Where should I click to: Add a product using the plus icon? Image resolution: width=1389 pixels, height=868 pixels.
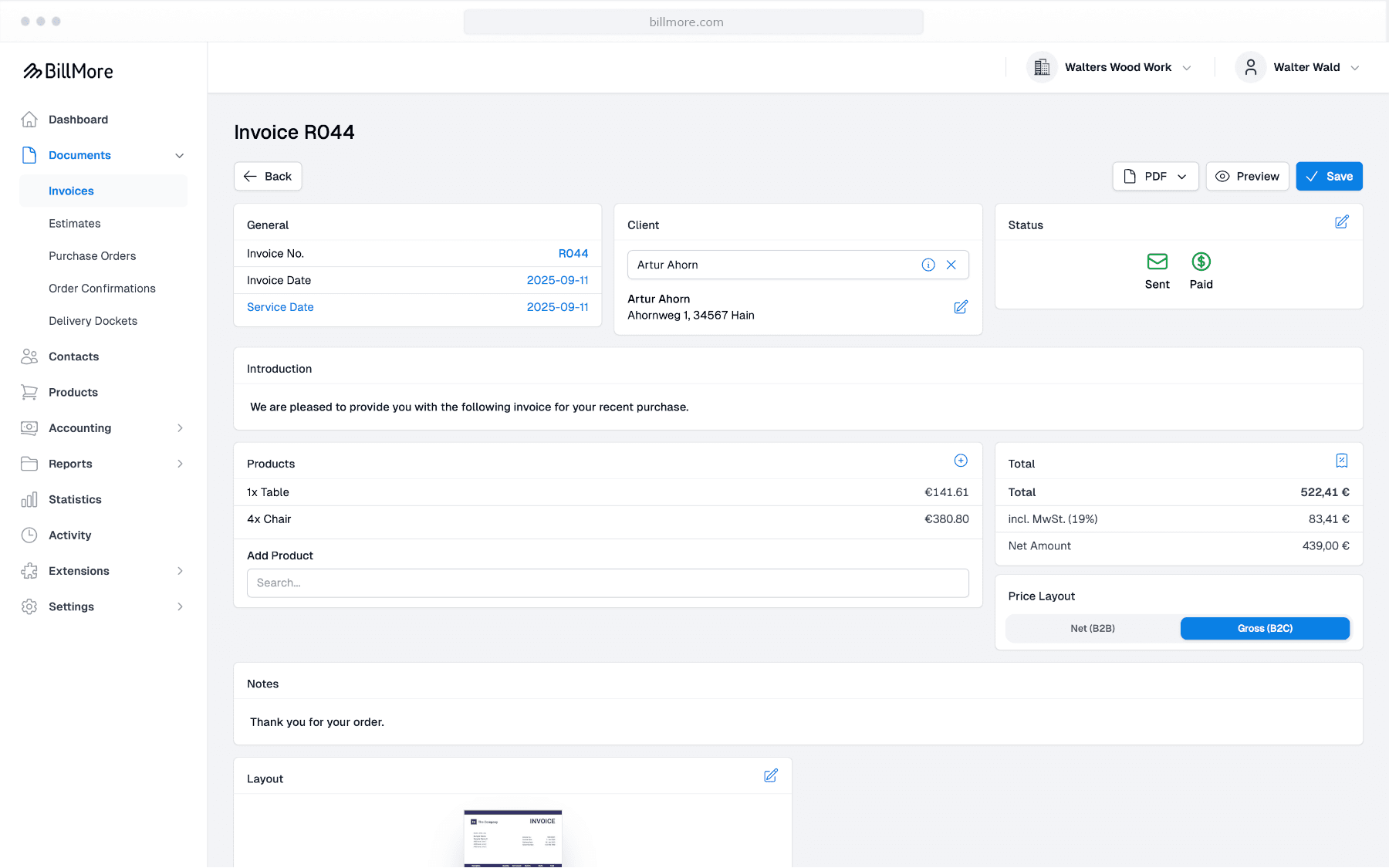(960, 460)
